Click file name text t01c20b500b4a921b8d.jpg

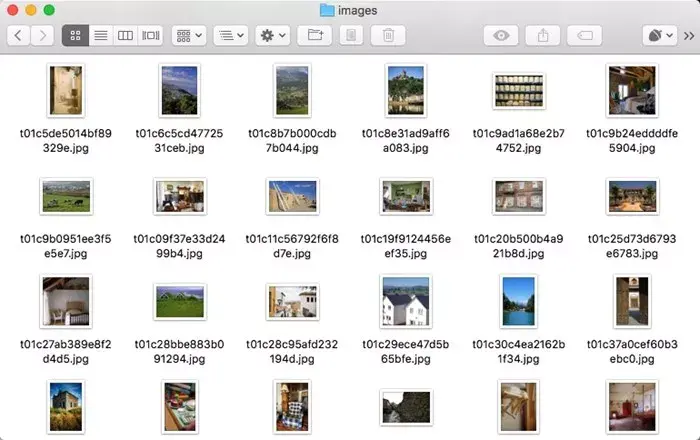pyautogui.click(x=519, y=246)
